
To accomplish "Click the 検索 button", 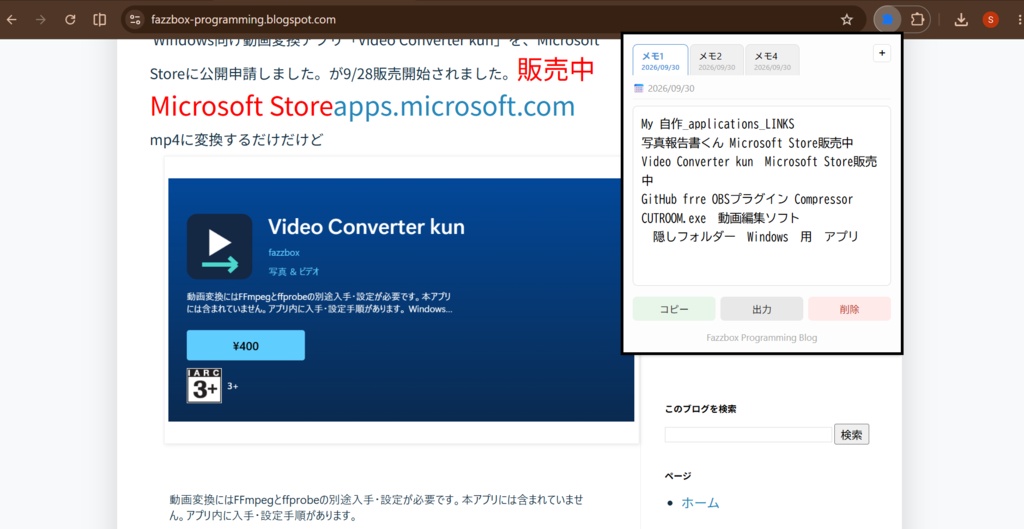I will (852, 434).
